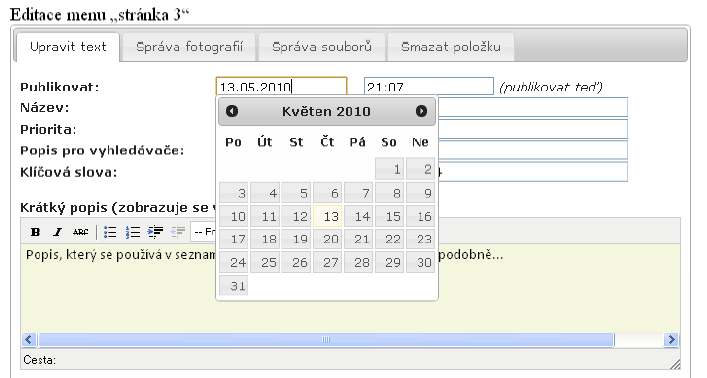Viewport: 707px width, 378px height.
Task: Click the editor resize handle corner
Action: coord(675,364)
